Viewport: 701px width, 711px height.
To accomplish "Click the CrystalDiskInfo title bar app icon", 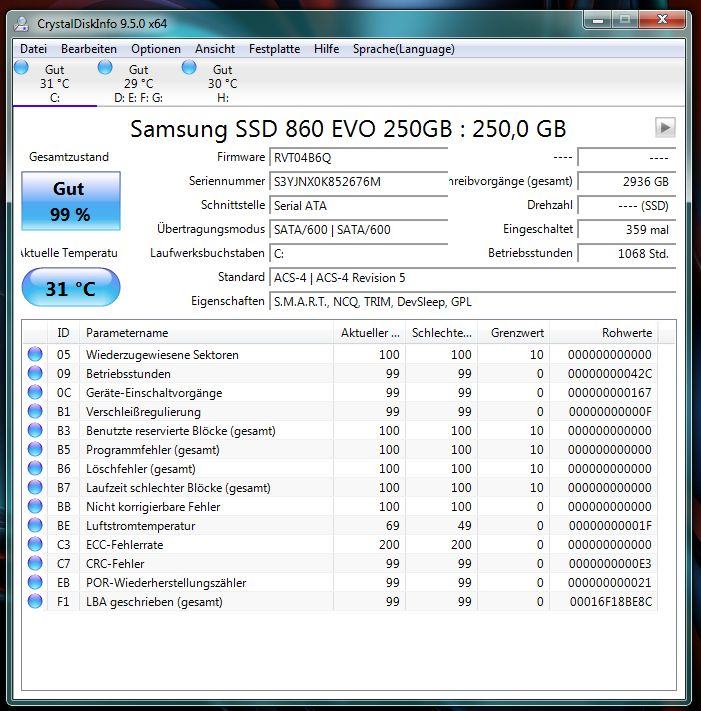I will click(x=21, y=24).
